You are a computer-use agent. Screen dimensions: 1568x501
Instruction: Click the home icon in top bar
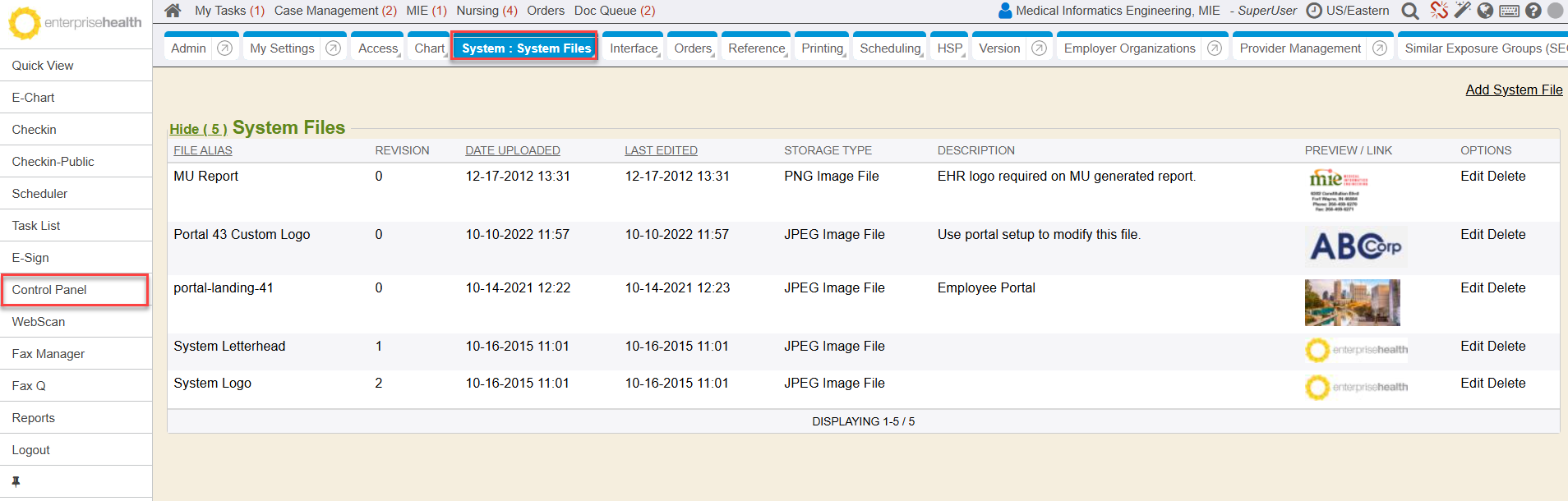173,11
